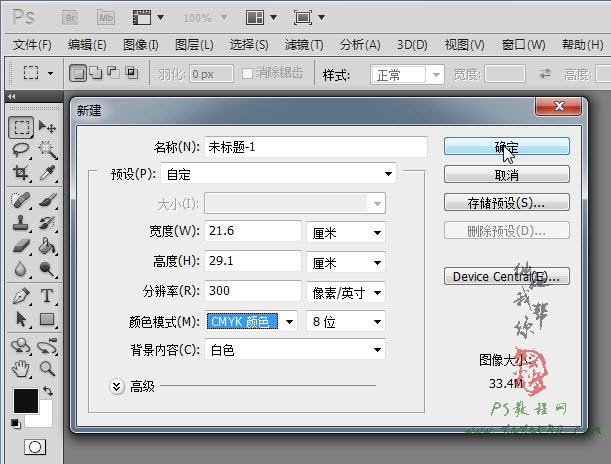Viewport: 611px width, 464px height.
Task: Open the View Extras dropdown
Action: tap(148, 18)
